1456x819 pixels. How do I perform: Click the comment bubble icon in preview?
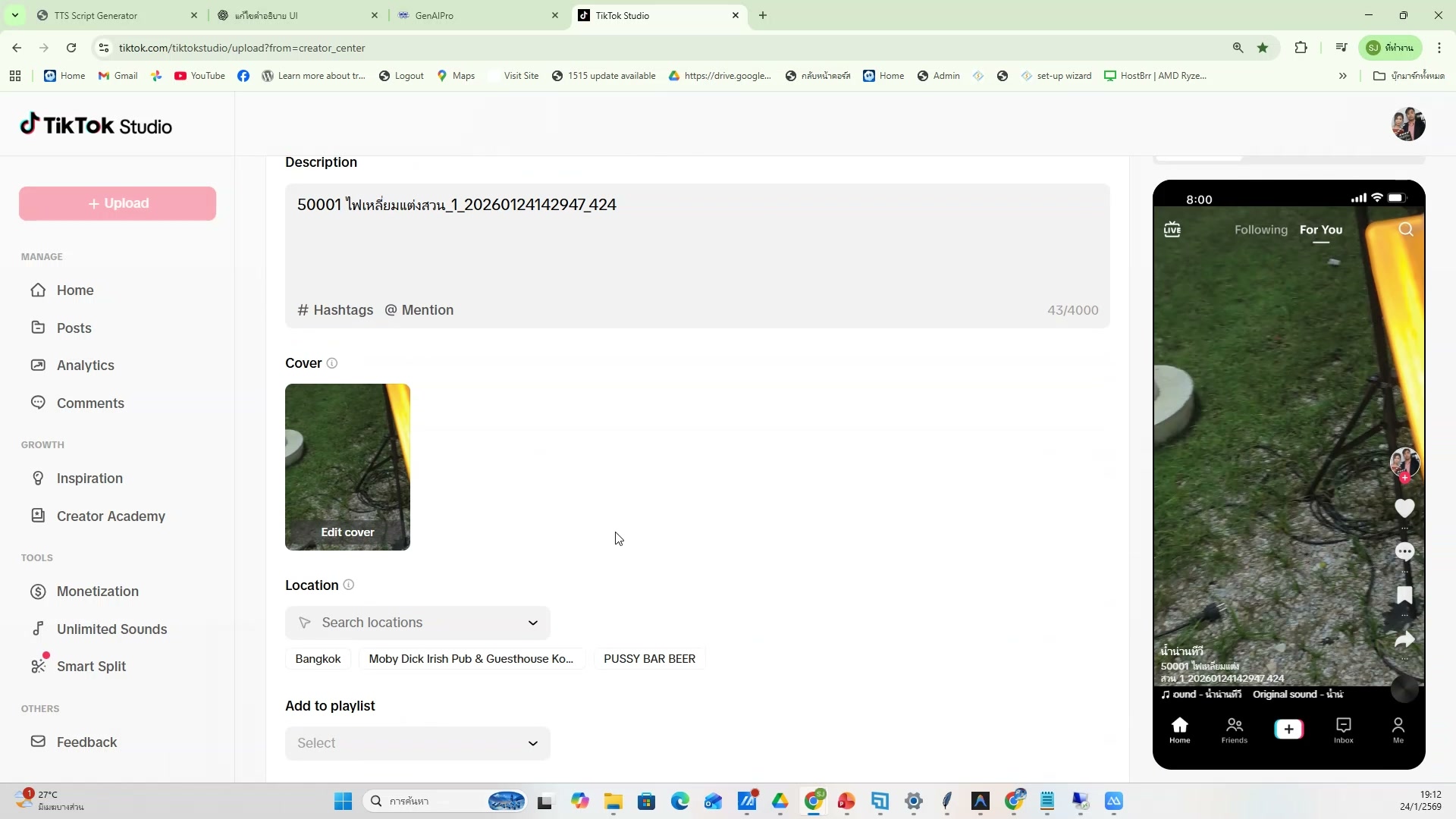click(x=1404, y=552)
